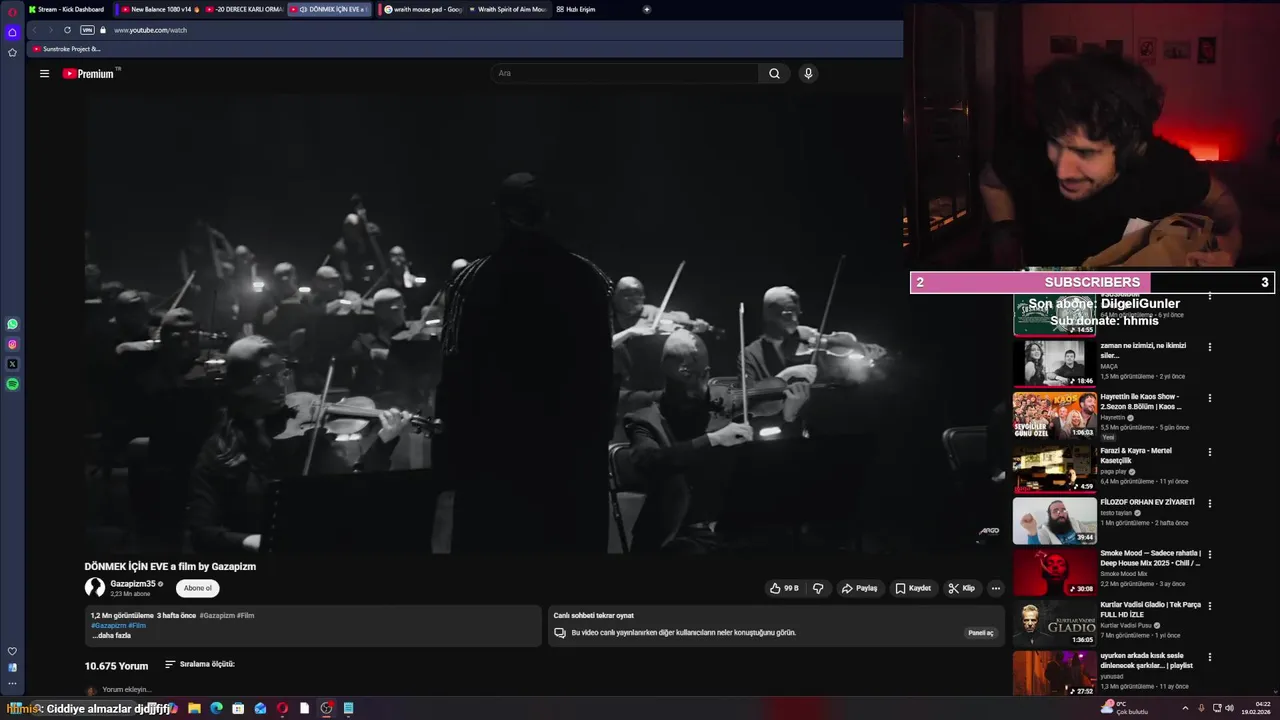
Task: Open OBS Studio from the taskbar
Action: tap(326, 708)
